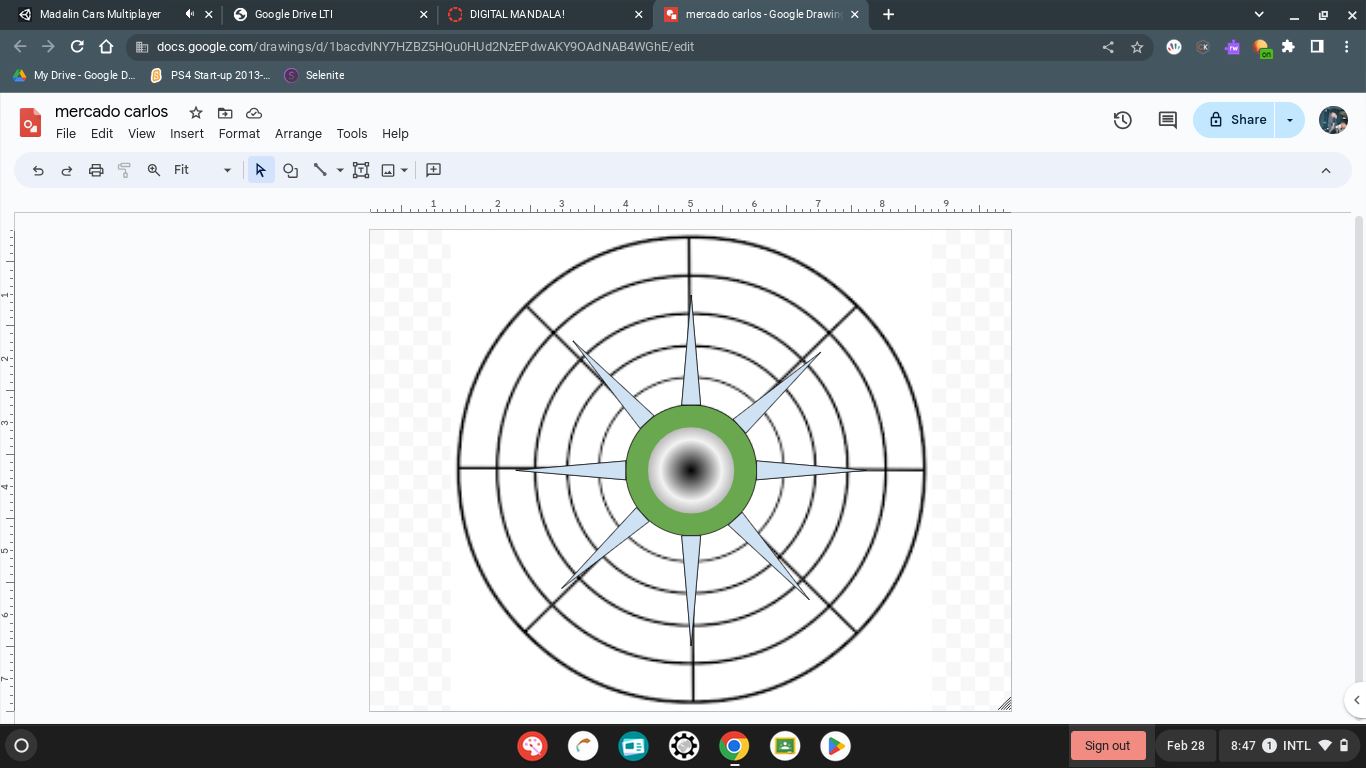Image resolution: width=1366 pixels, height=768 pixels.
Task: Open version history clock icon
Action: pyautogui.click(x=1122, y=120)
